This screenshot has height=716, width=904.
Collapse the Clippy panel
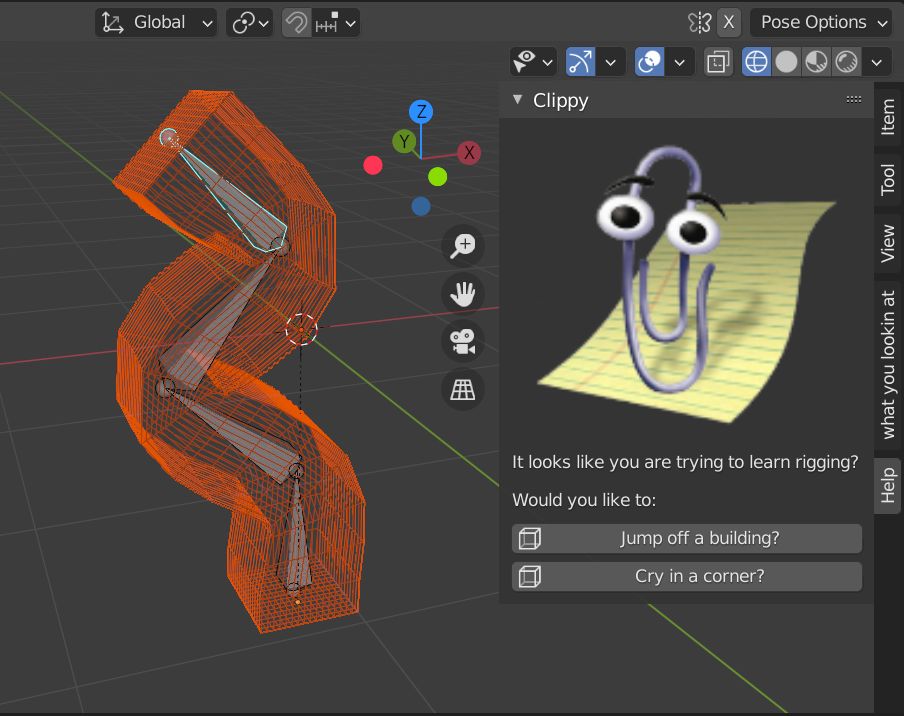tap(517, 100)
